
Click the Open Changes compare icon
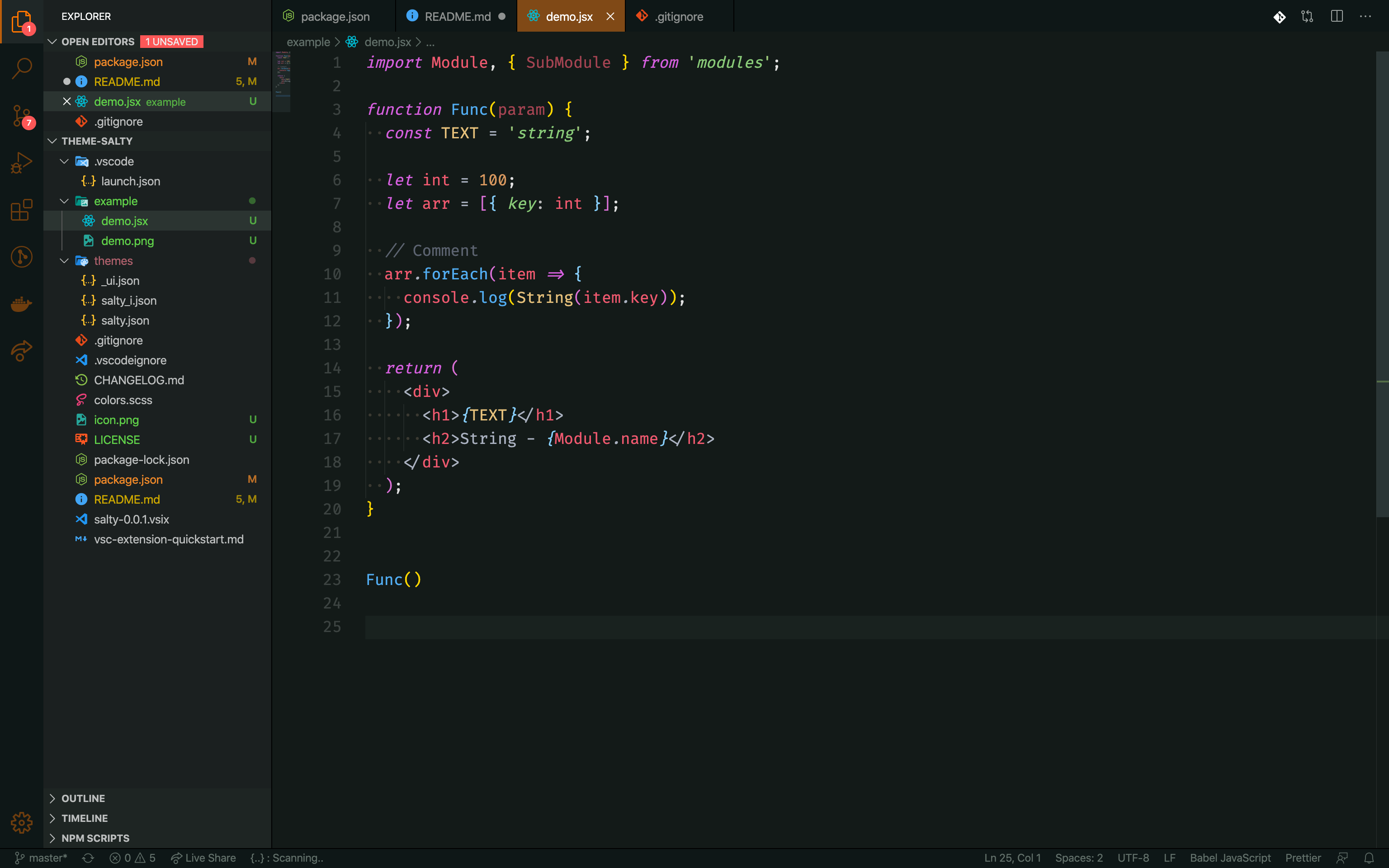1307,16
